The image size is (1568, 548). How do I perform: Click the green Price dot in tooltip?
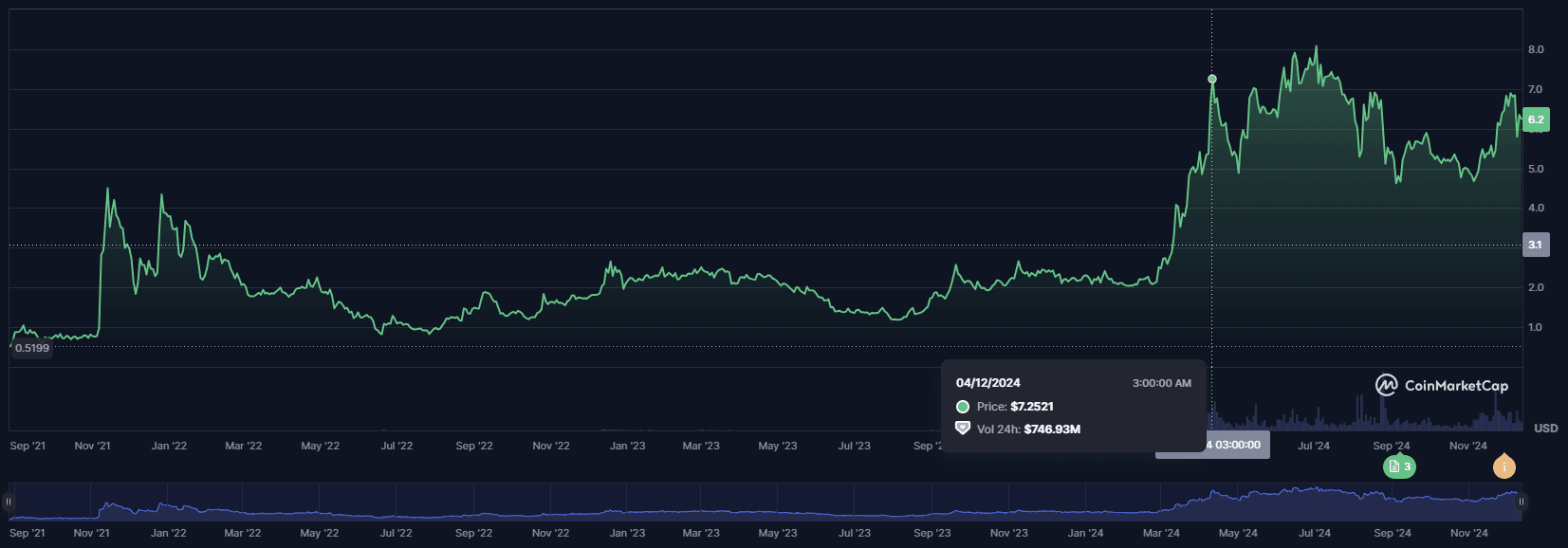click(x=963, y=407)
